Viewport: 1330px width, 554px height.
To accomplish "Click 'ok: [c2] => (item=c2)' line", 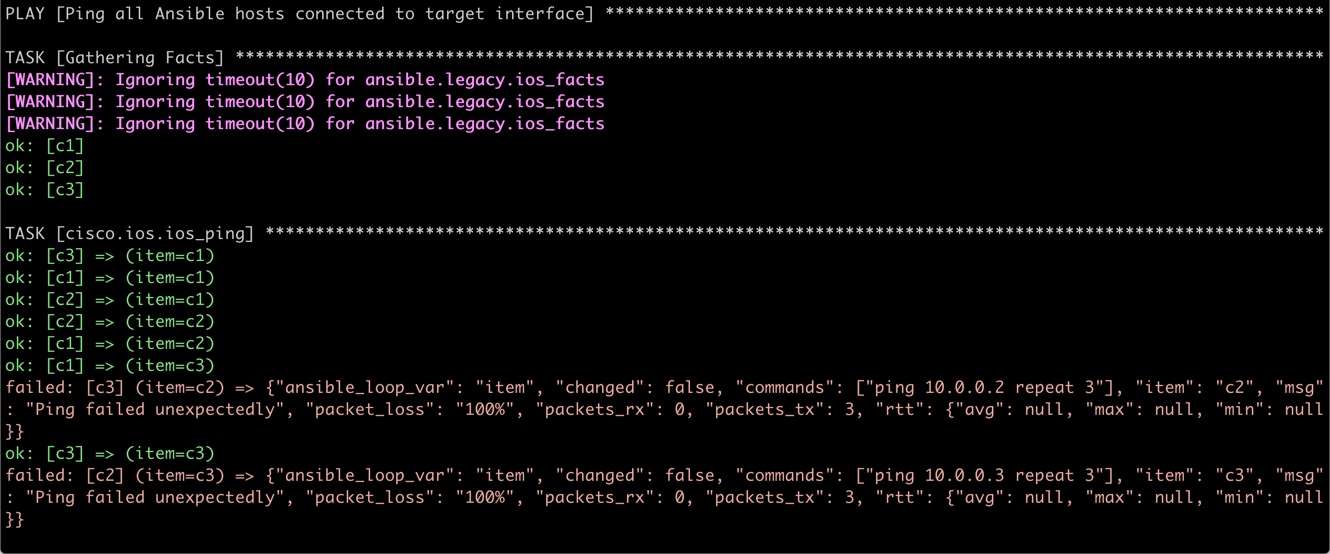I will [x=110, y=322].
